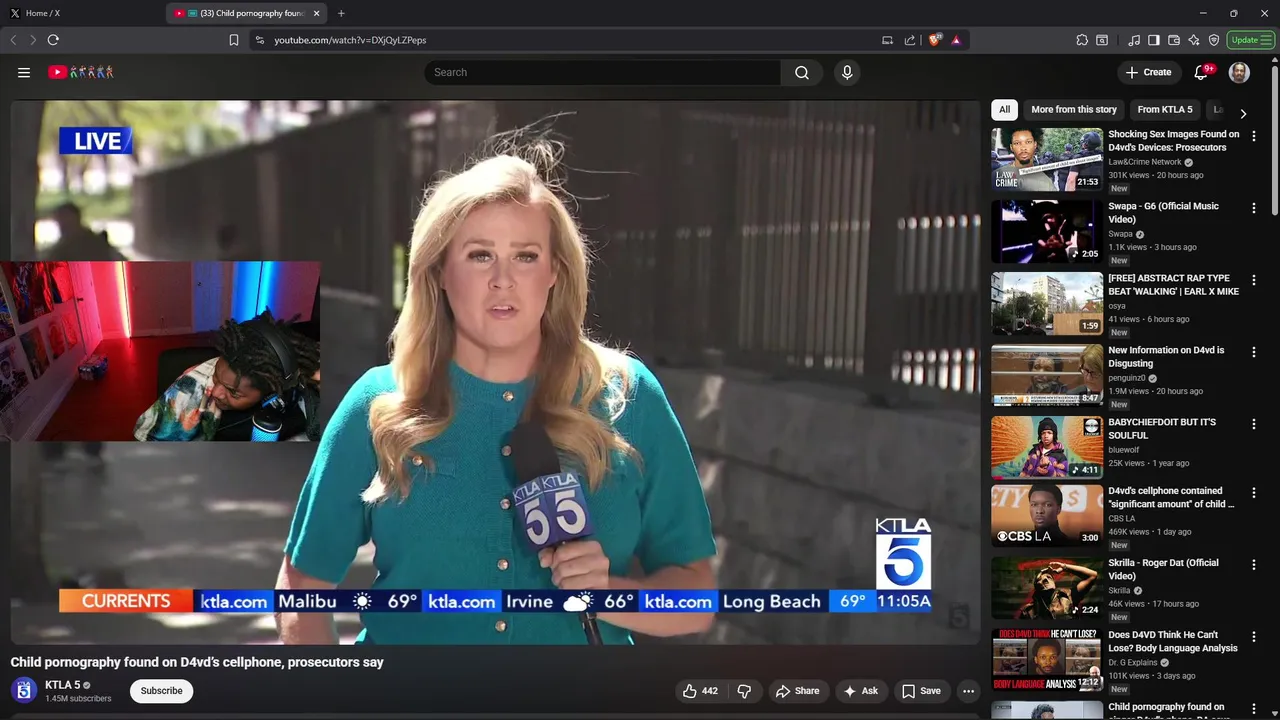
Task: Open options for Swapa - G6 video
Action: coord(1254,208)
